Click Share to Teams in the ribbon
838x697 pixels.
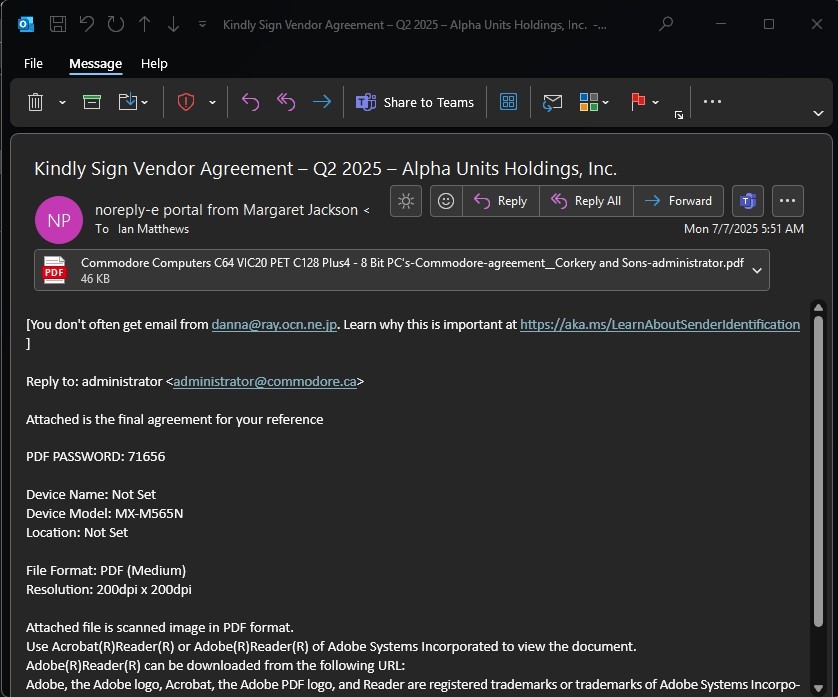click(x=416, y=102)
